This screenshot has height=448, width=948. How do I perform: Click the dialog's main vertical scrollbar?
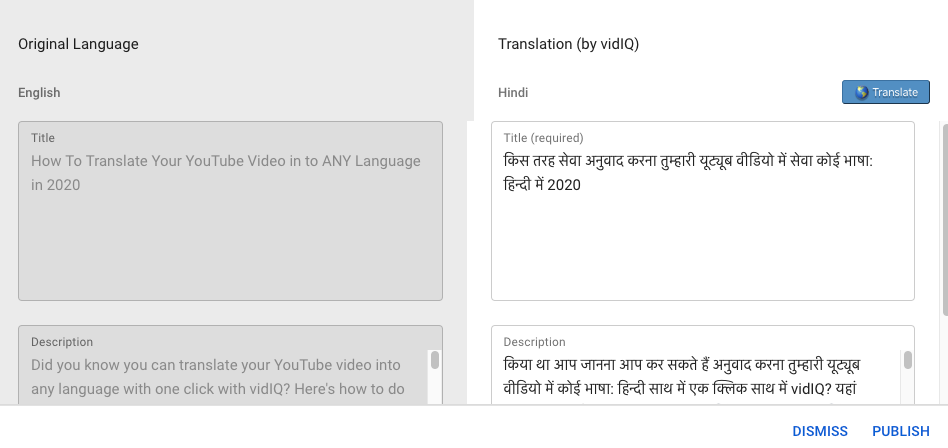coord(945,218)
